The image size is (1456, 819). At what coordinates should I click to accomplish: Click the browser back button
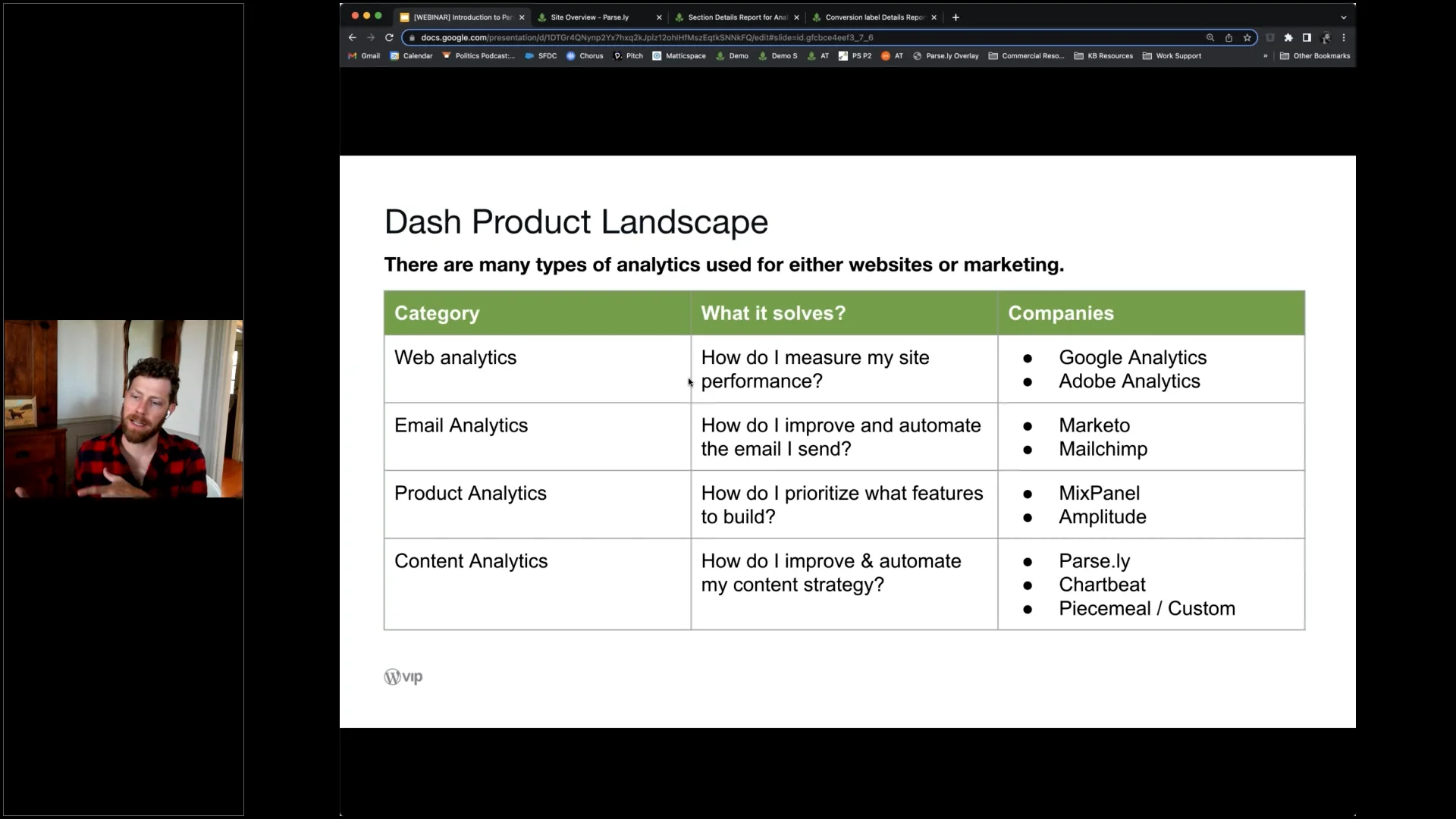pos(351,37)
